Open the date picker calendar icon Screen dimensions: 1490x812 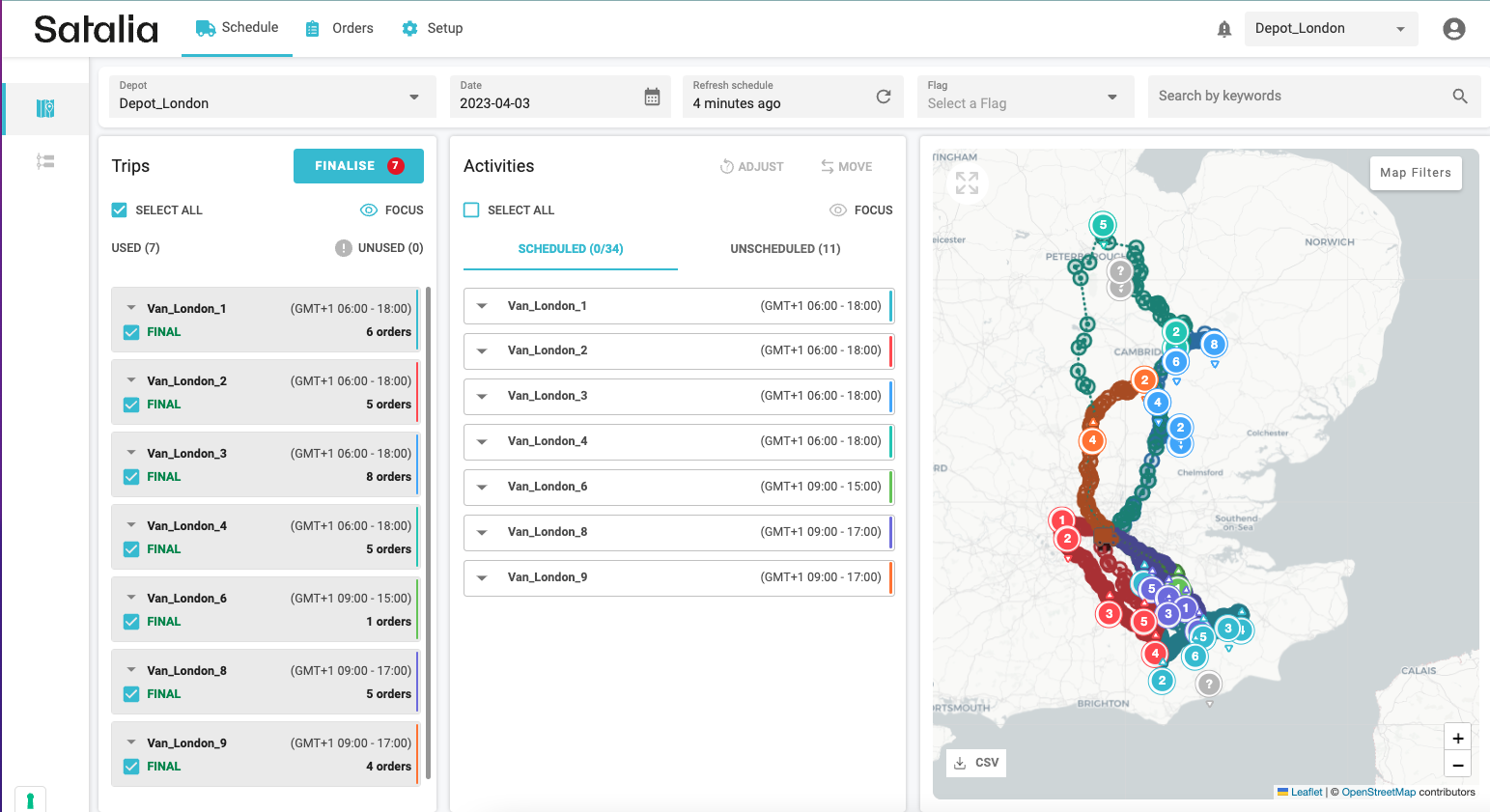pos(652,97)
